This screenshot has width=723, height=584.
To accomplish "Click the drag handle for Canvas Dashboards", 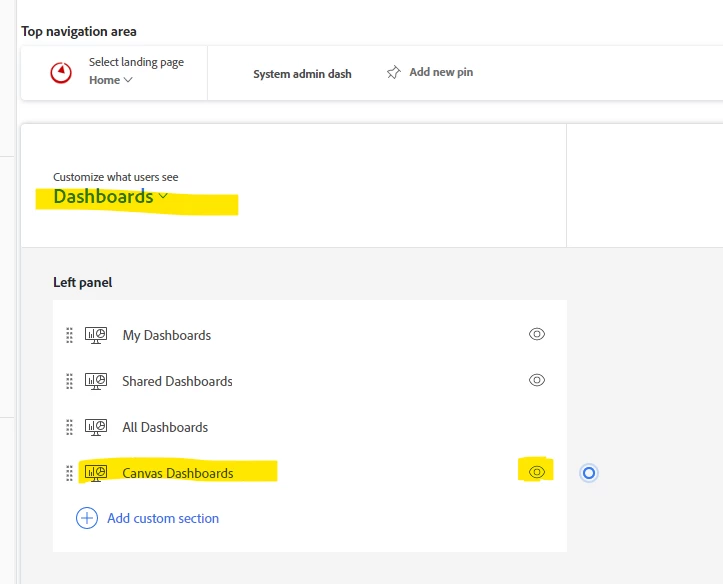I will click(x=69, y=473).
